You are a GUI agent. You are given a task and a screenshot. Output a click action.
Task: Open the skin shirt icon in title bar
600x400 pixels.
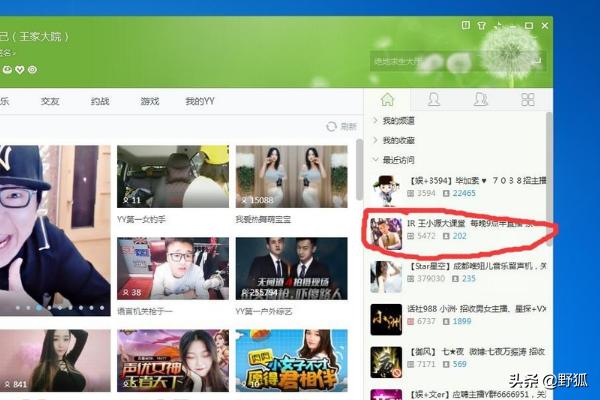[481, 26]
